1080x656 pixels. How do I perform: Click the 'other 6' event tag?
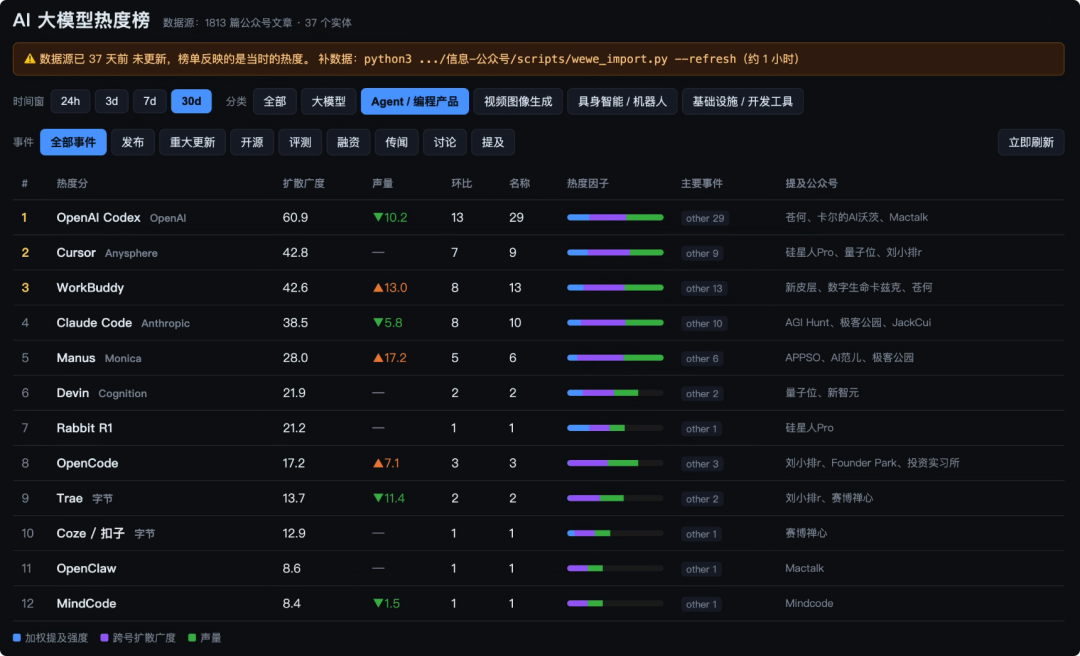(702, 359)
